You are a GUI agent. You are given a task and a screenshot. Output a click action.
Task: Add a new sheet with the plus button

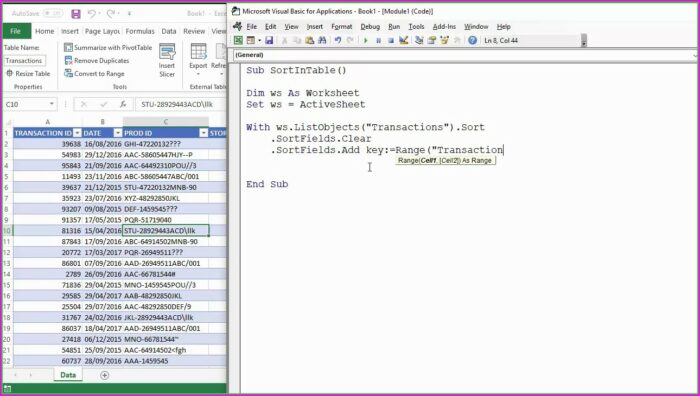point(104,375)
